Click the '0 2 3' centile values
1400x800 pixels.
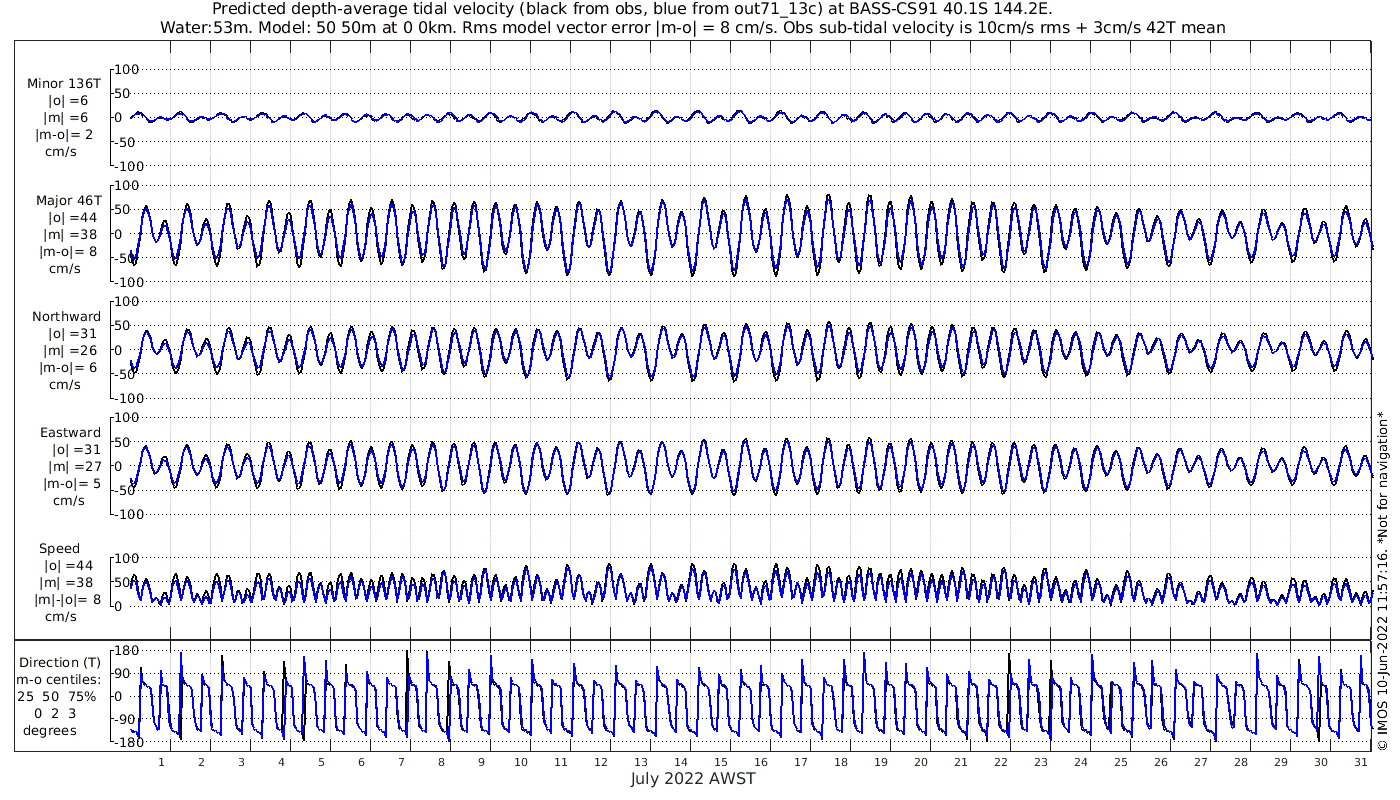tap(55, 713)
